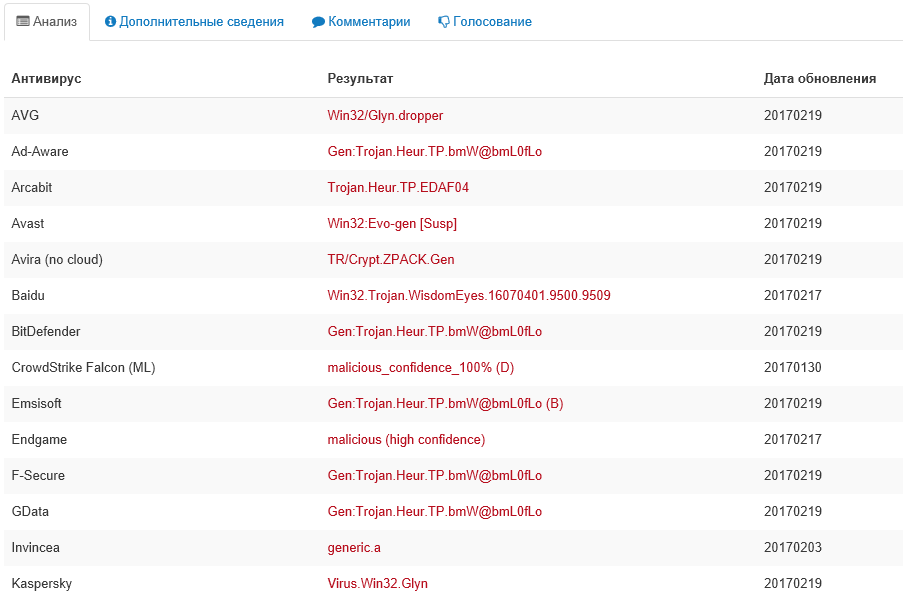This screenshot has width=903, height=601.
Task: Select CrowdStrike Falcon malicious_confidence_100% result
Action: (x=420, y=368)
